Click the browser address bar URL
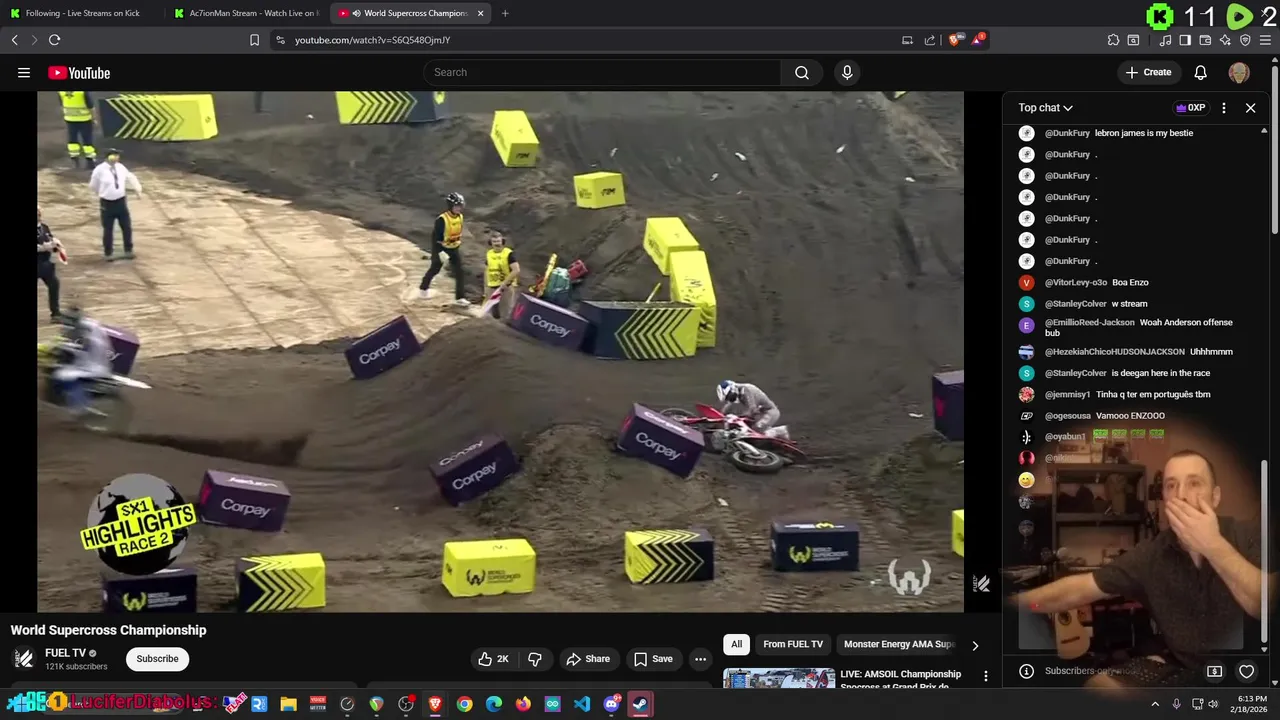Screen dimensions: 1280x720 pos(372,40)
